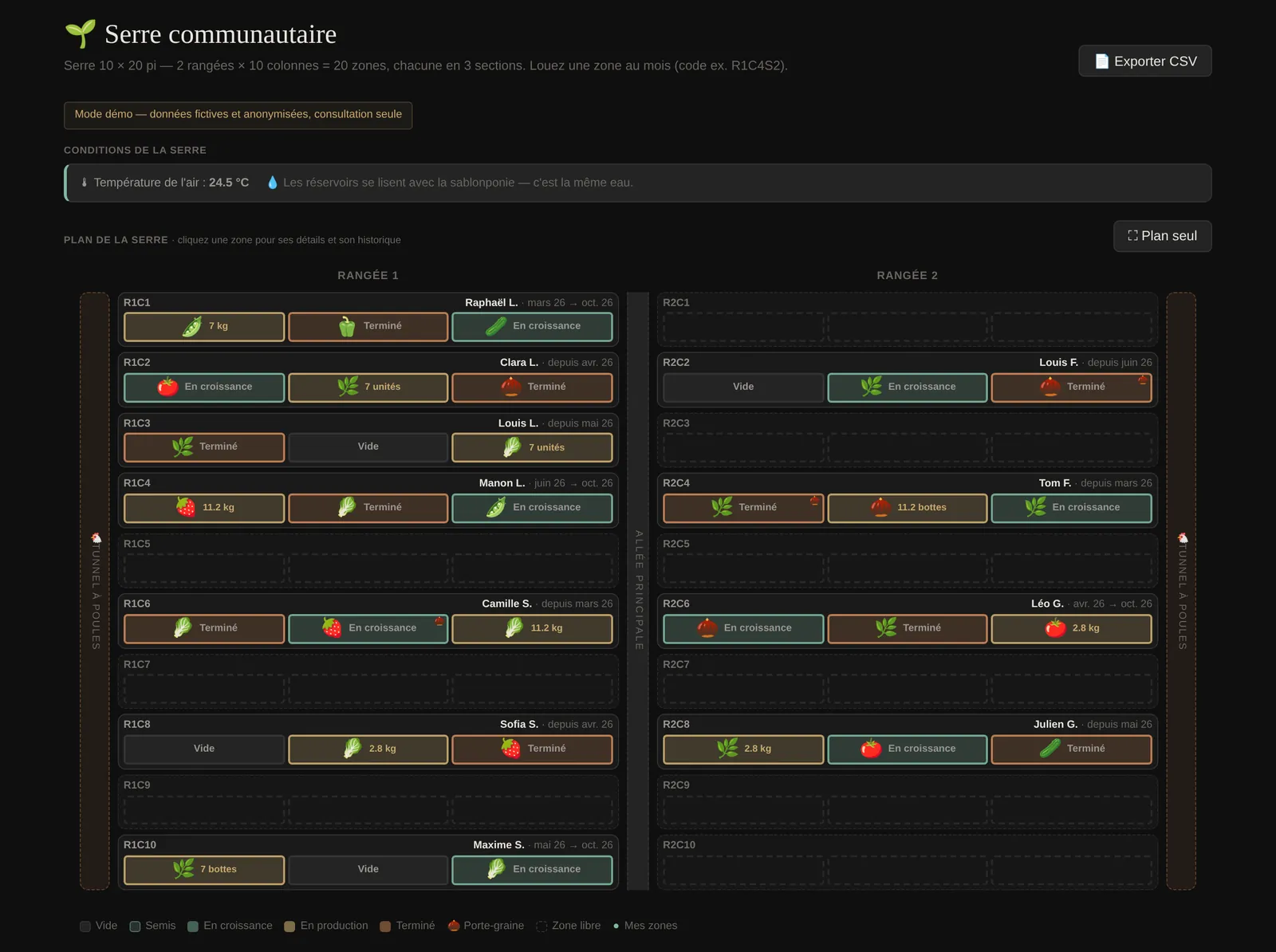The width and height of the screenshot is (1276, 952).
Task: Select the Vide section in R1C8
Action: click(x=204, y=749)
